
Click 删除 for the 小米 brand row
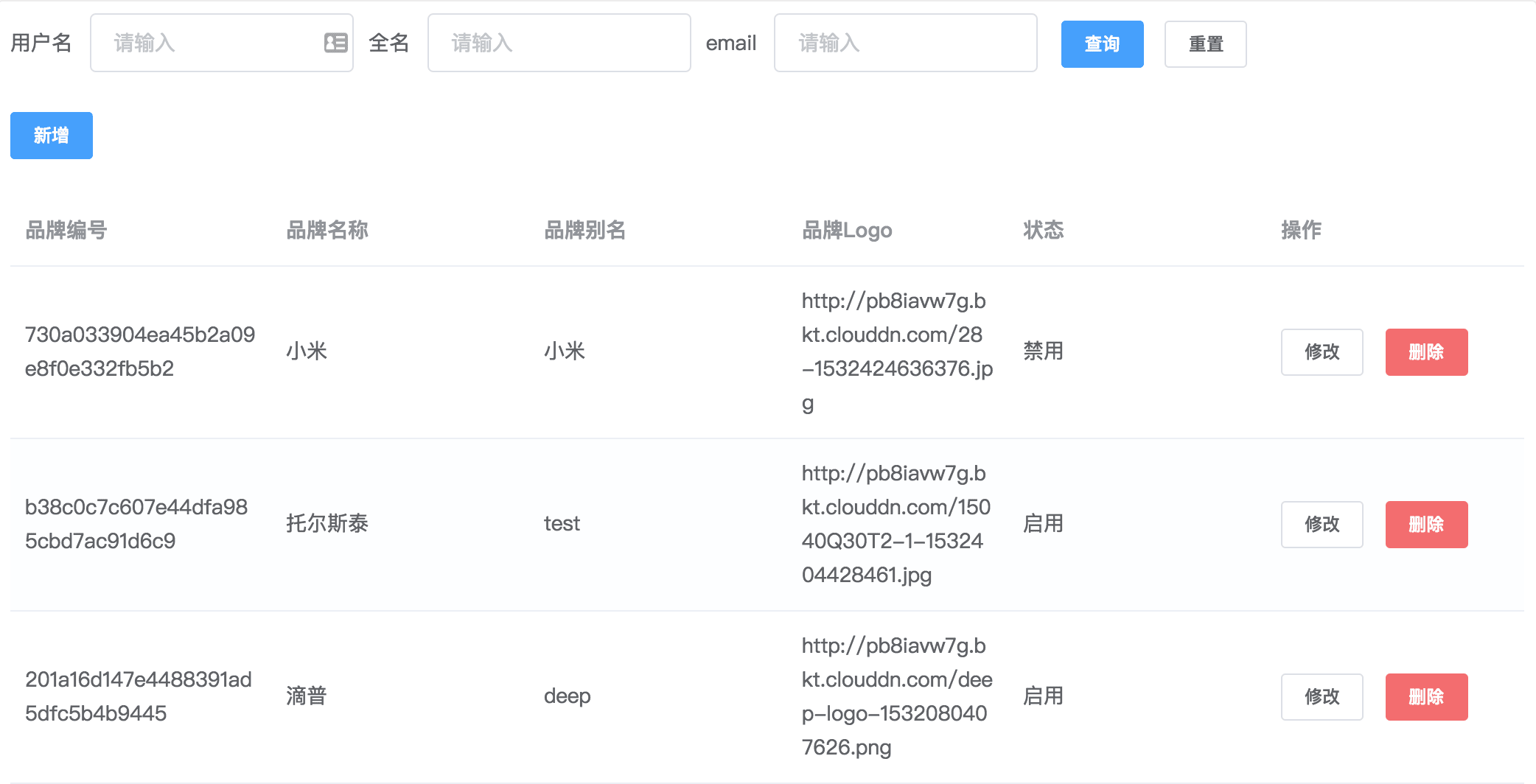pyautogui.click(x=1425, y=352)
